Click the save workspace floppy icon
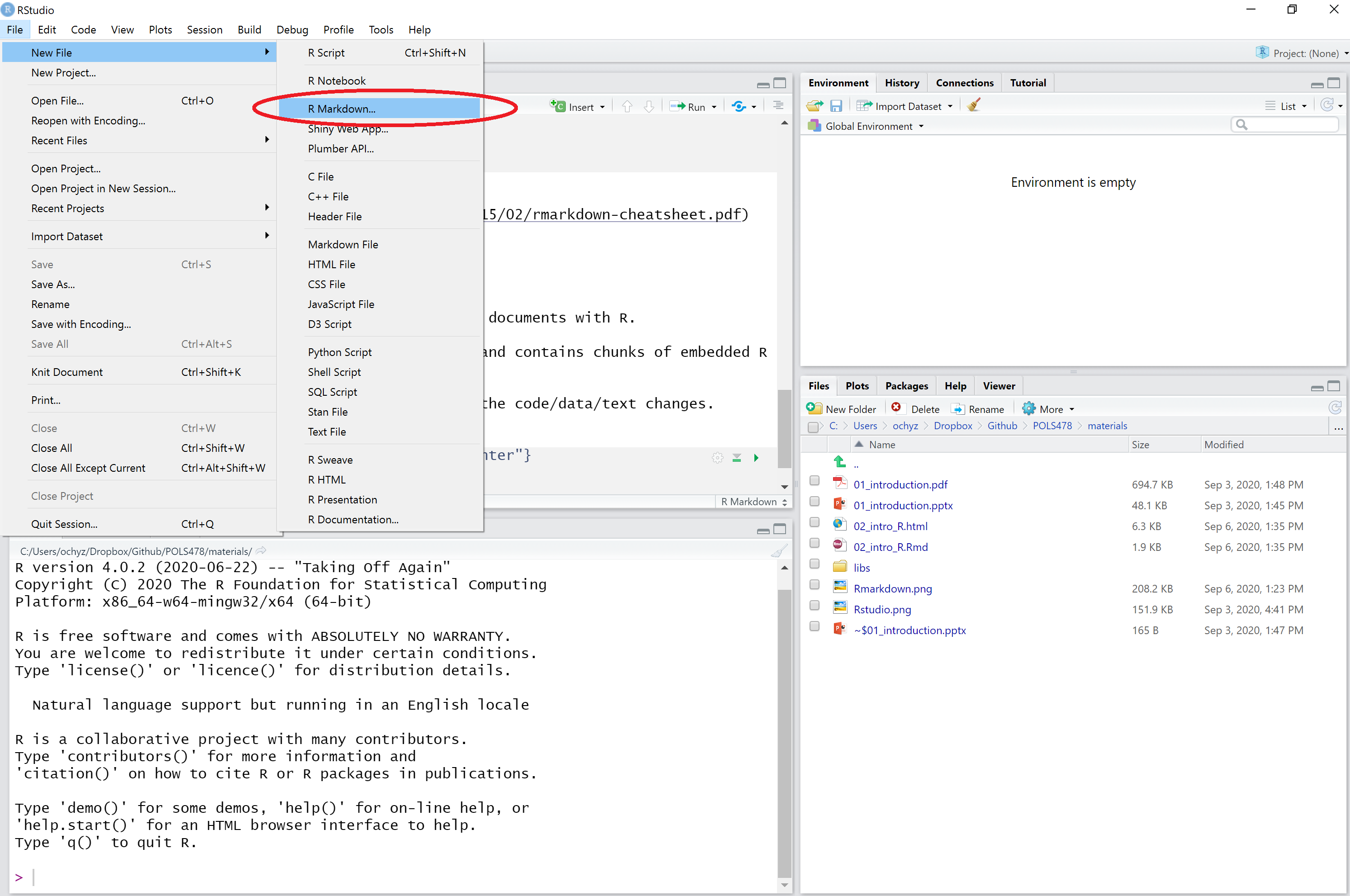The width and height of the screenshot is (1350, 896). [836, 106]
